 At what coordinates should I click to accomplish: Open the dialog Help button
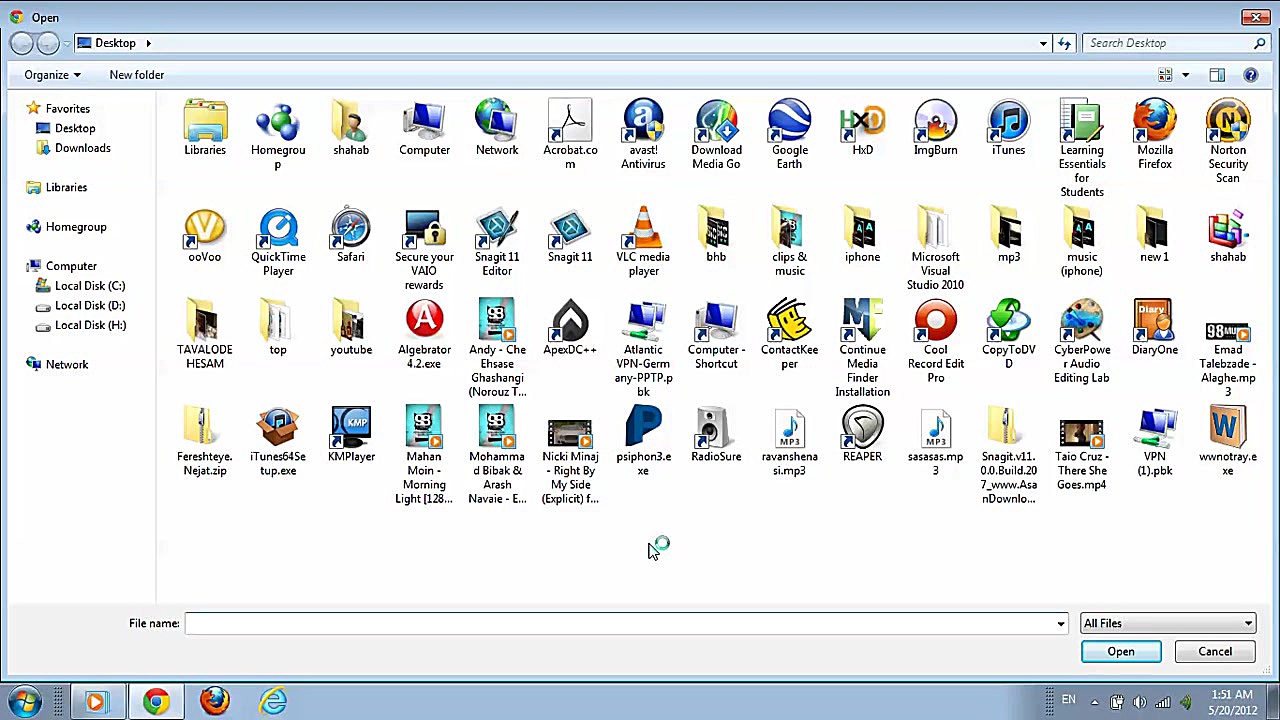pyautogui.click(x=1250, y=75)
